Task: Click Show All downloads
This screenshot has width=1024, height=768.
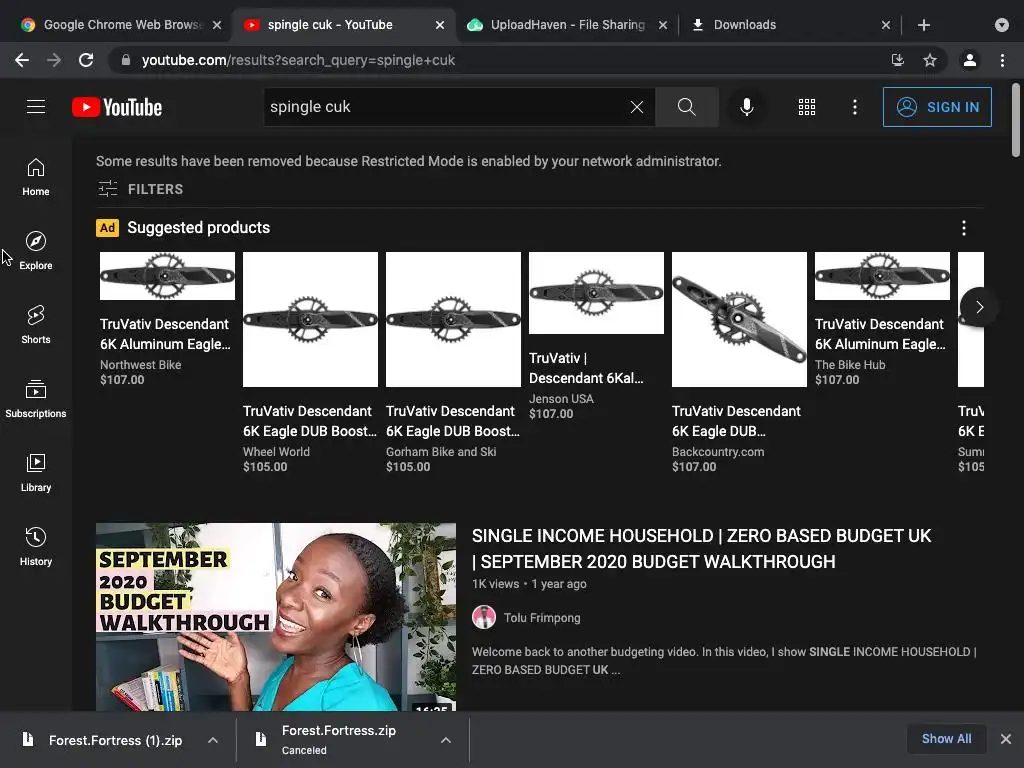Action: click(946, 739)
